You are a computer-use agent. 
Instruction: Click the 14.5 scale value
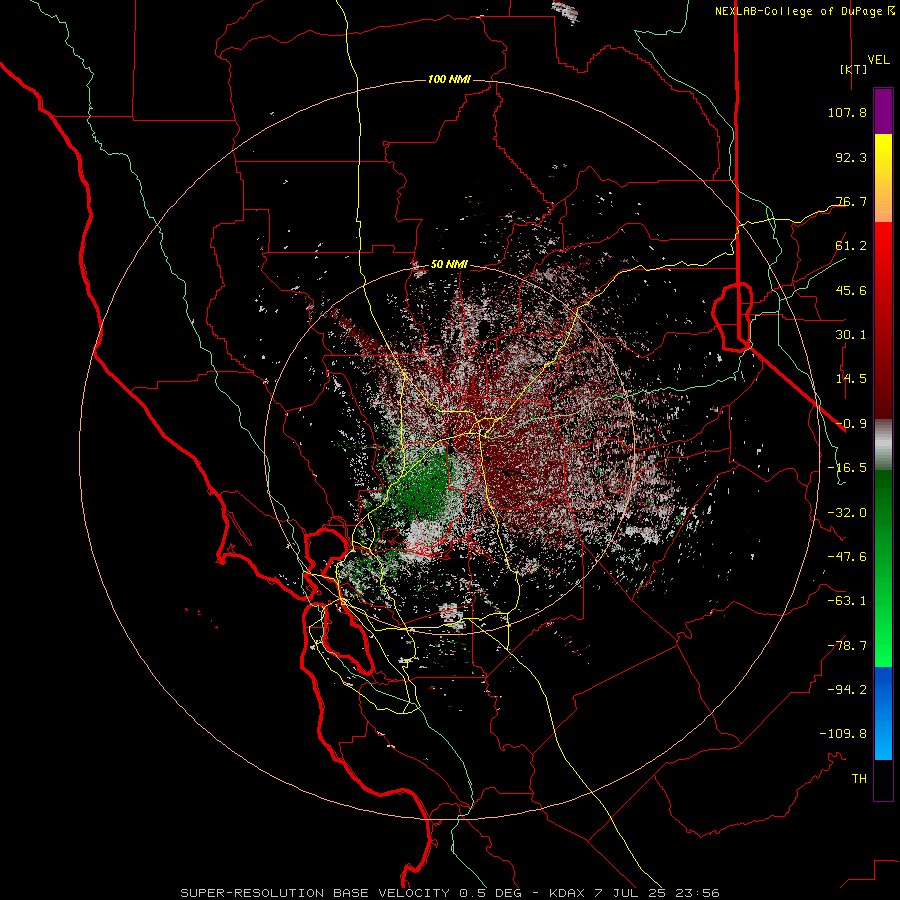click(851, 379)
